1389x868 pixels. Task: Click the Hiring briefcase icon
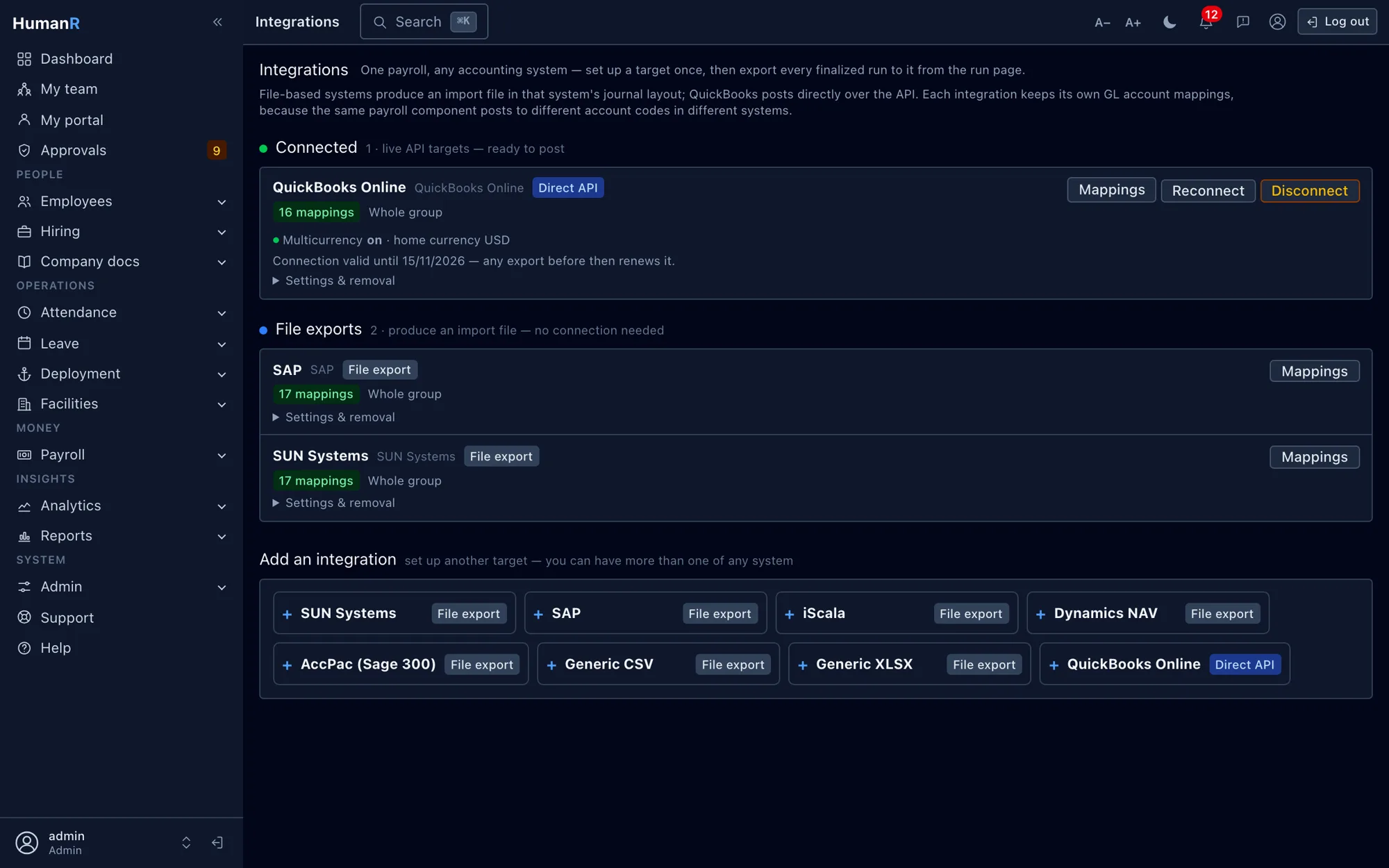24,231
